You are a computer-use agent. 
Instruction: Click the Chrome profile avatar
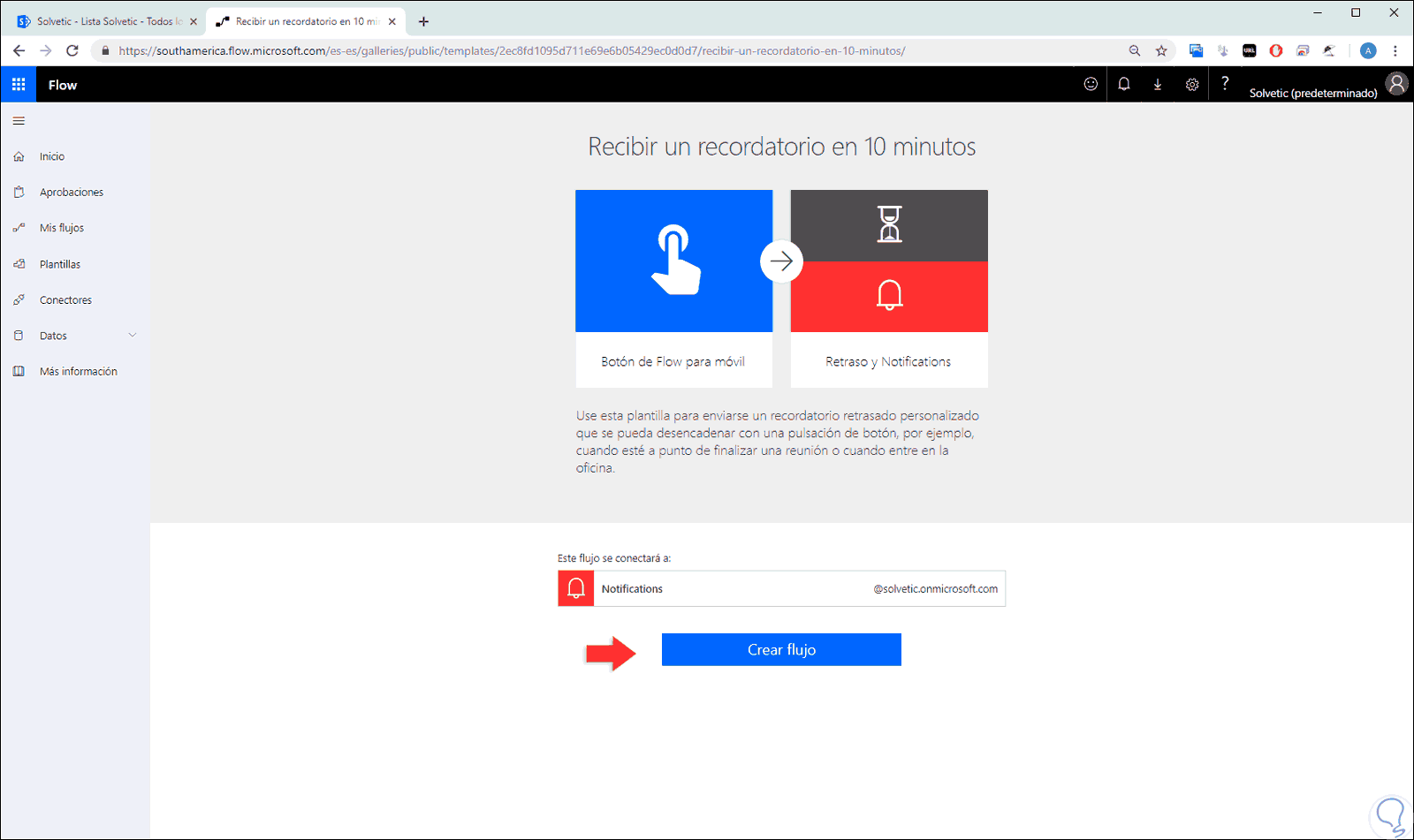pos(1368,50)
